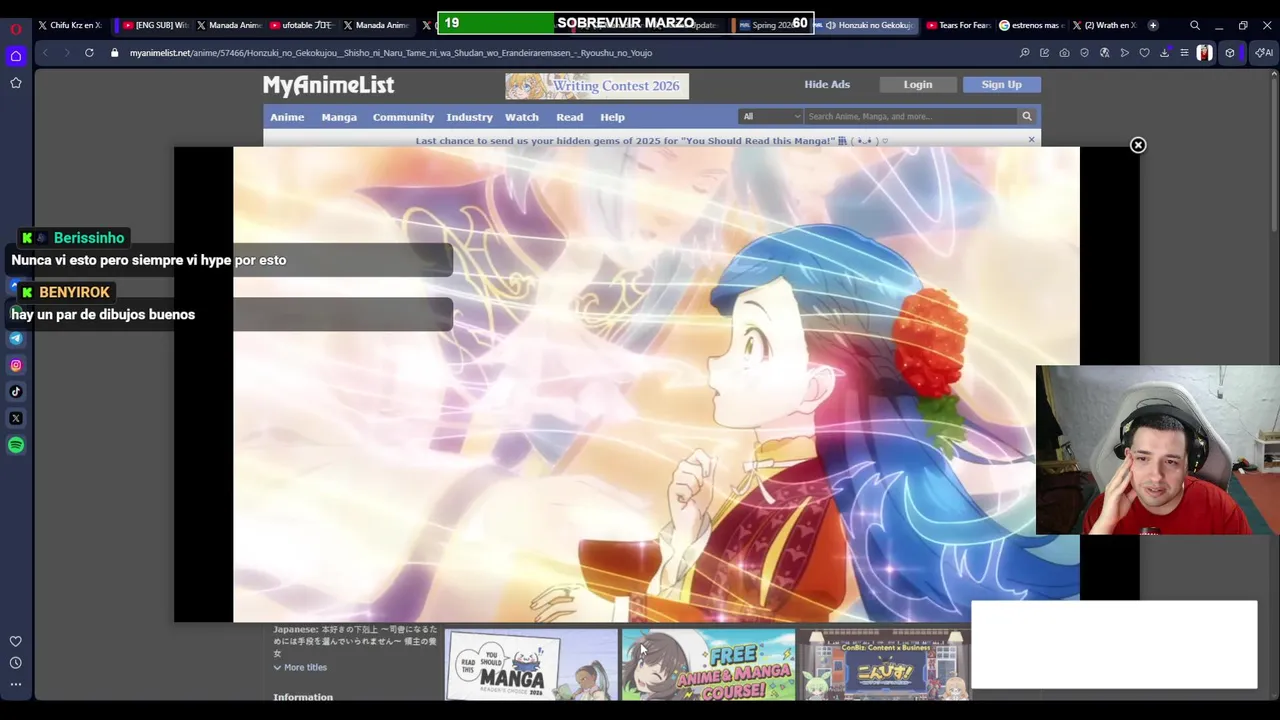Switch to (2) Wrath en X tab
This screenshot has width=1280, height=720.
(1104, 25)
